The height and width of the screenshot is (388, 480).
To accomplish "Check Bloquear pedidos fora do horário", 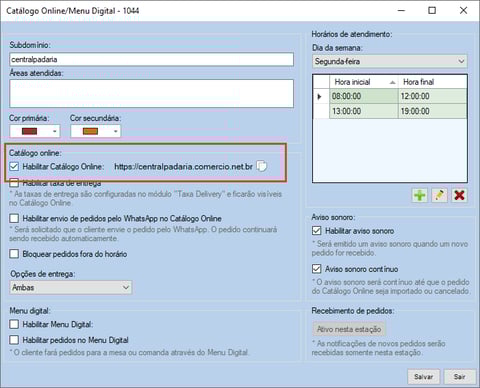I will (14, 254).
